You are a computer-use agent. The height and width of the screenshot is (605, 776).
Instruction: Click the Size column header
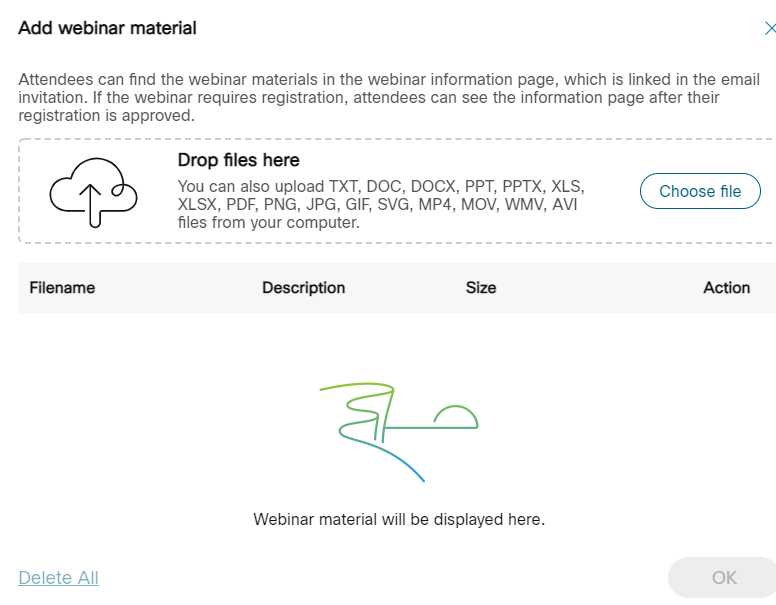480,288
